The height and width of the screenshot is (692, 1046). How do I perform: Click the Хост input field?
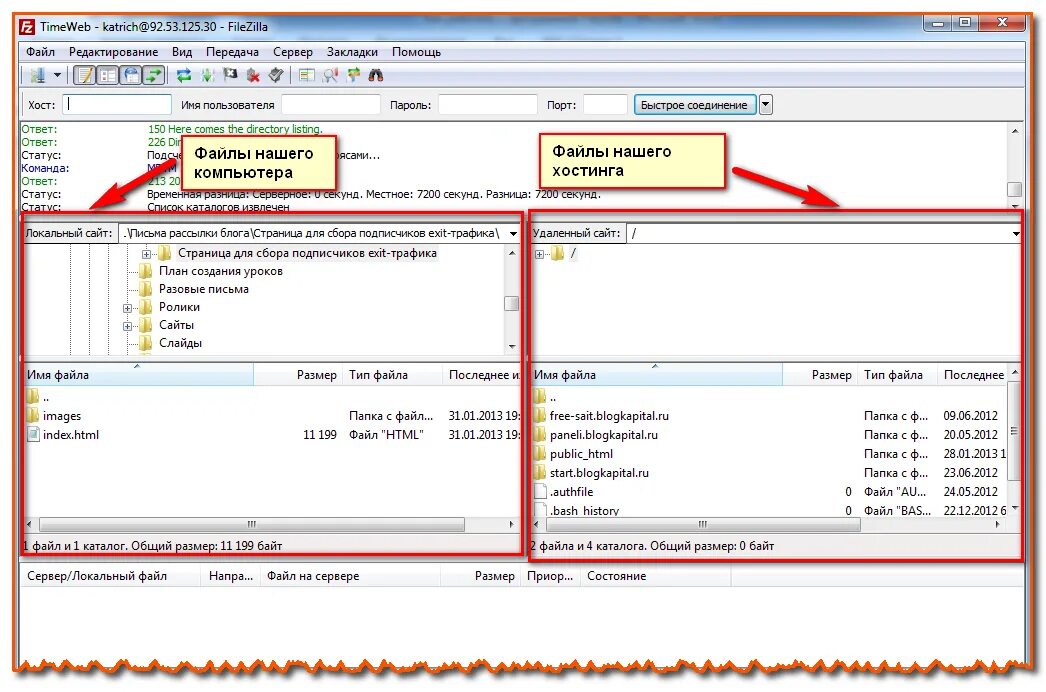117,105
